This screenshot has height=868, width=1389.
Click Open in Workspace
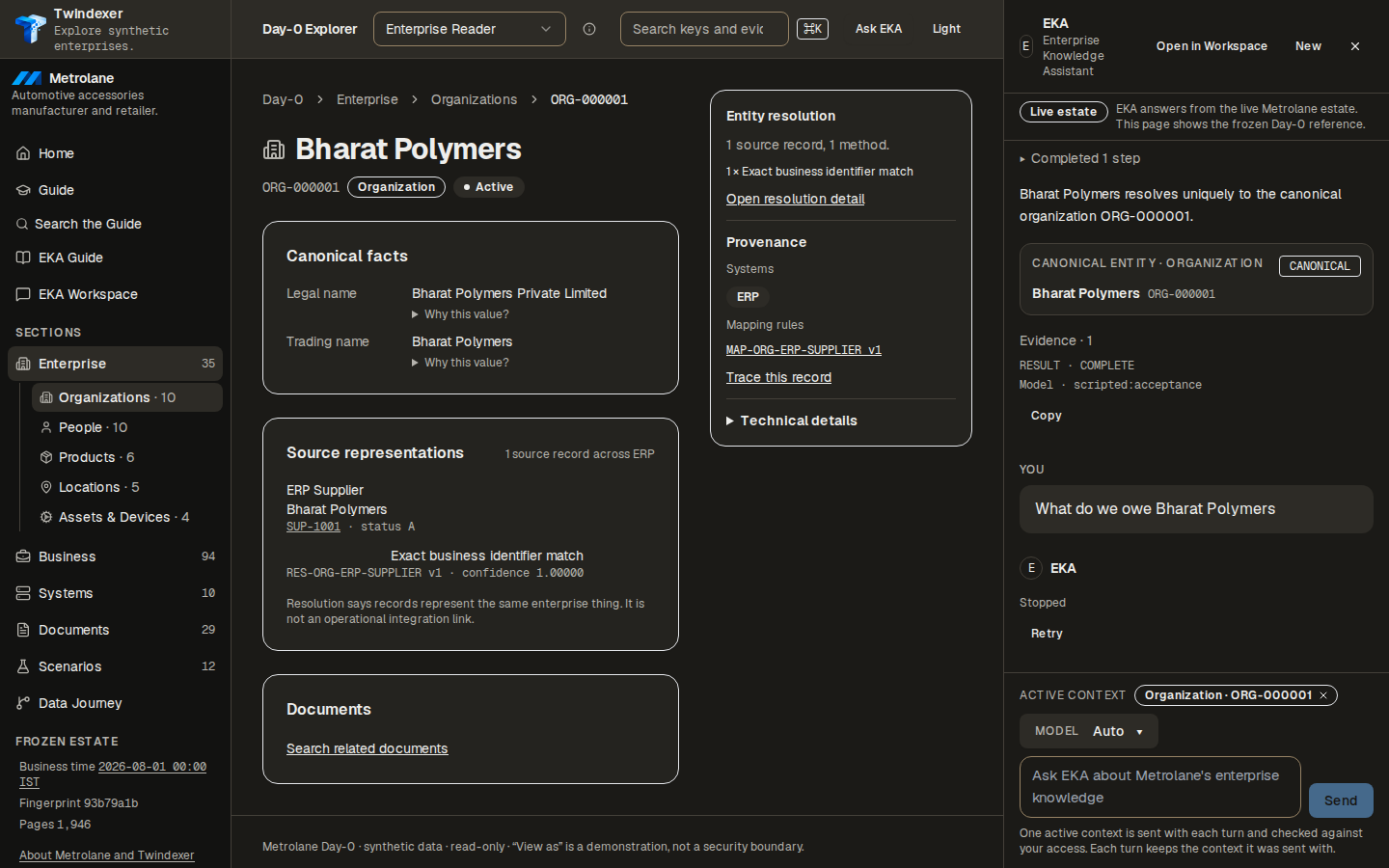pyautogui.click(x=1212, y=46)
